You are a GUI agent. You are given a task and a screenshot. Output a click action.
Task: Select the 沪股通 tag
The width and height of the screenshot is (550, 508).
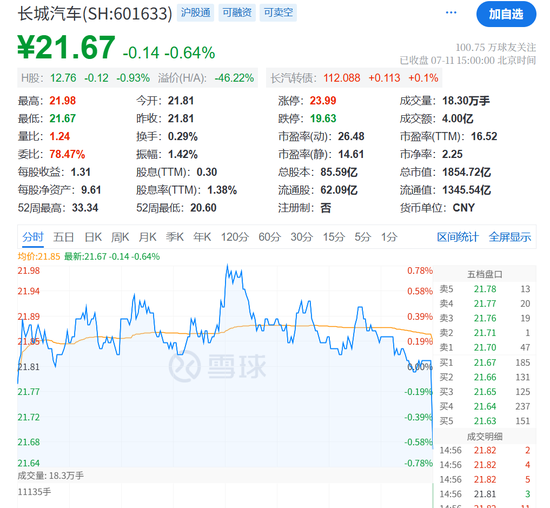[195, 13]
